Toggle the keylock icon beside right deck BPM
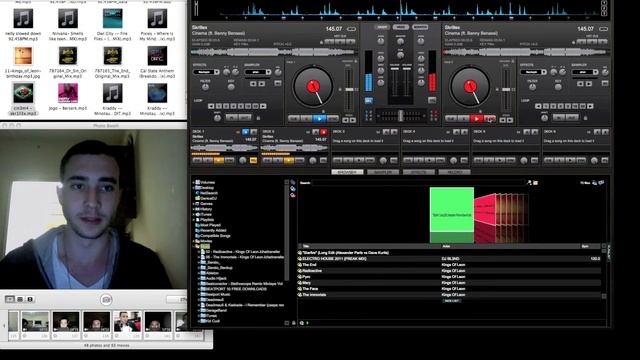This screenshot has width=640, height=360. (x=603, y=29)
